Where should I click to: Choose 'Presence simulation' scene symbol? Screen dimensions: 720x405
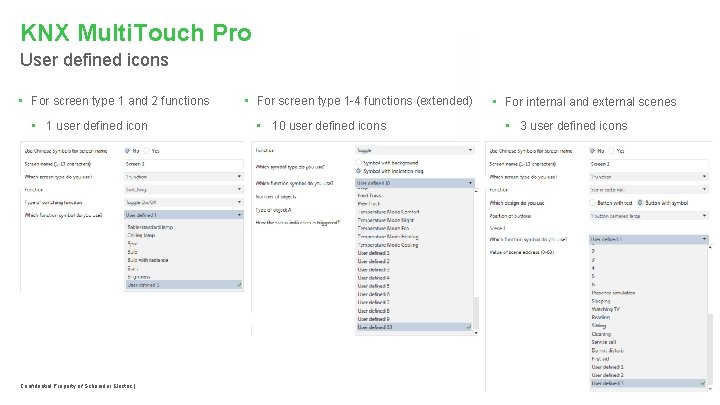[x=613, y=292]
